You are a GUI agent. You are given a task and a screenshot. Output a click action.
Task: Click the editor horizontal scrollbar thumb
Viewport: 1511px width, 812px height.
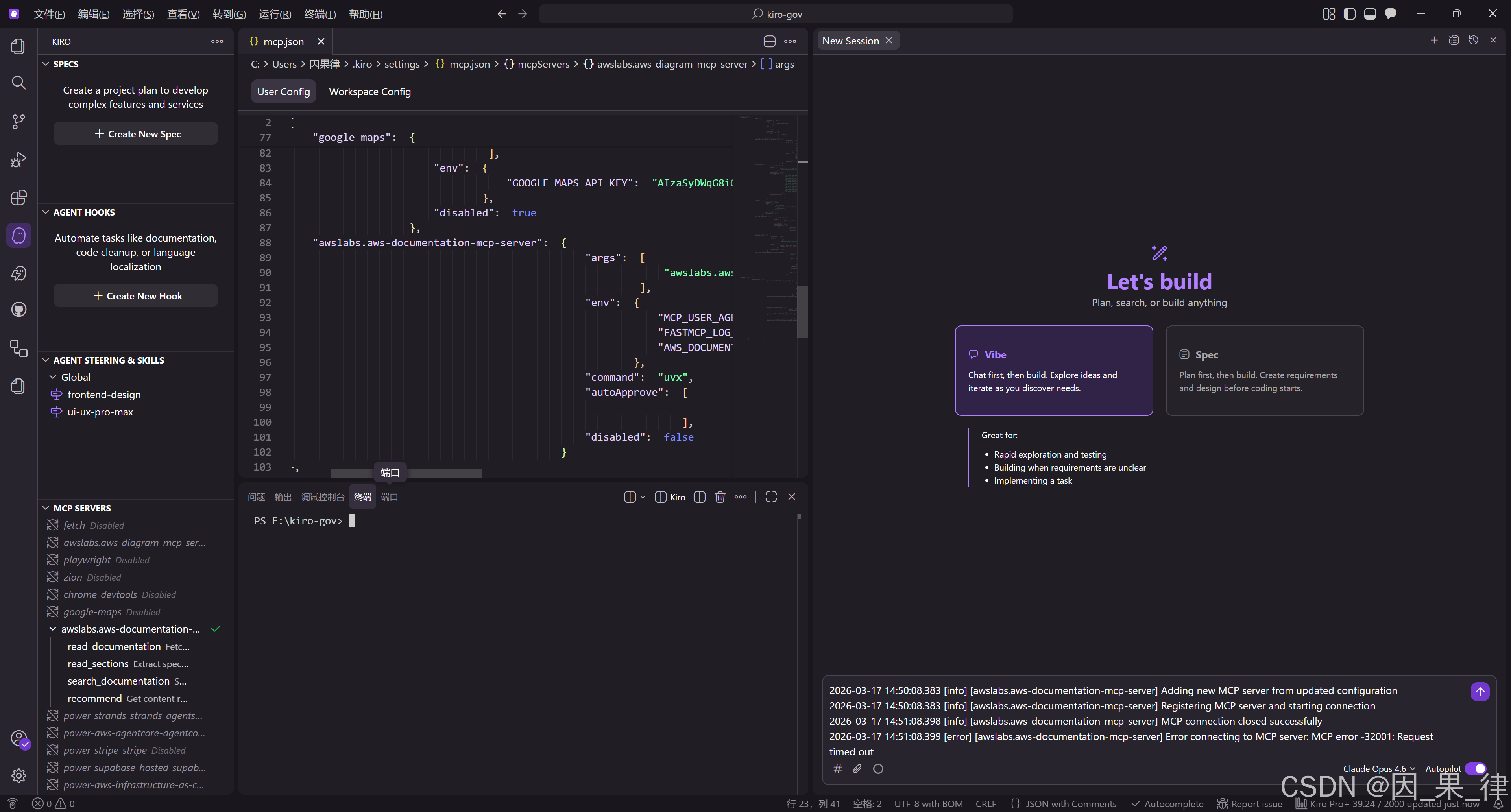coord(406,473)
